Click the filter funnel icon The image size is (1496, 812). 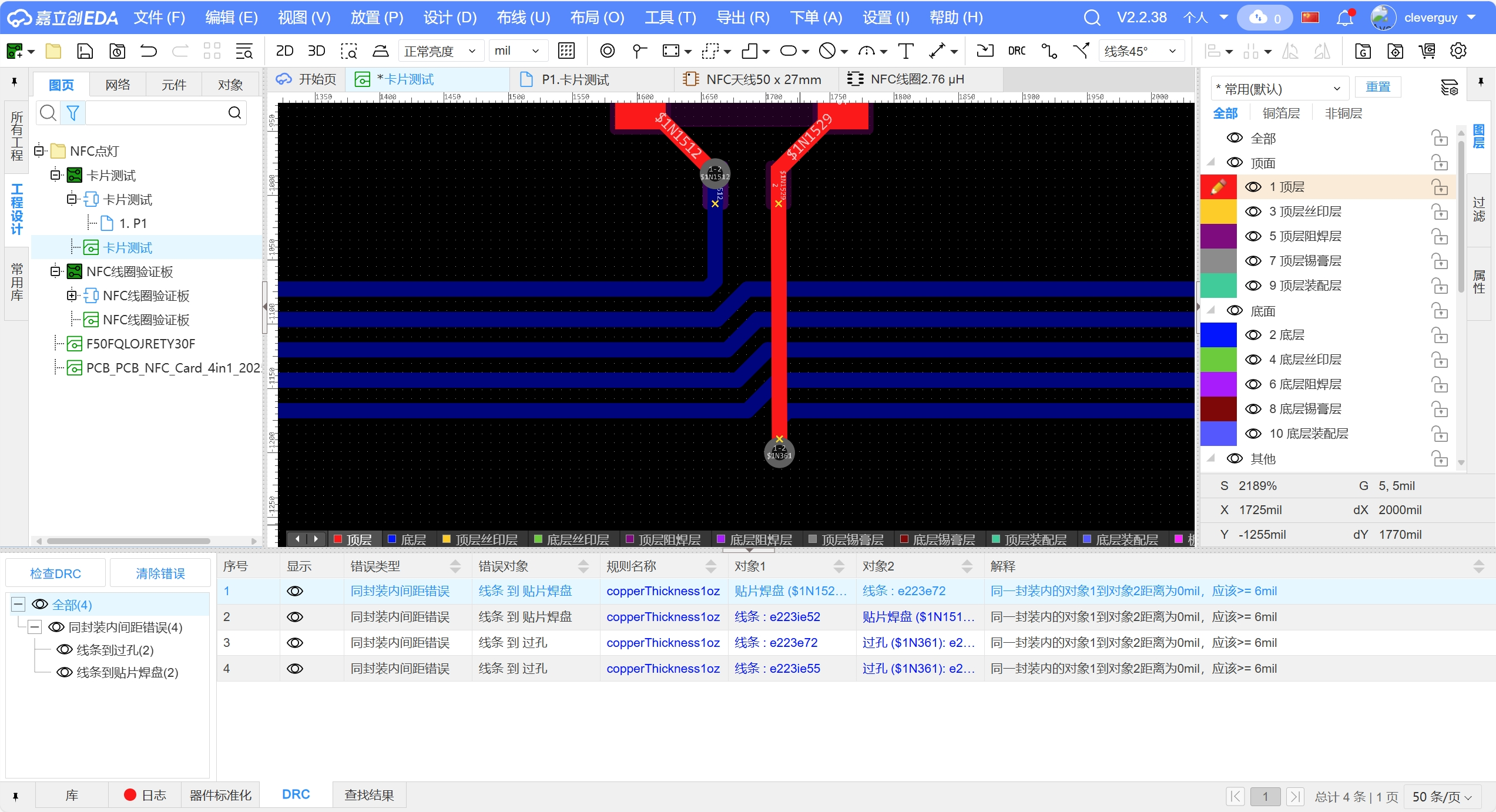tap(73, 113)
